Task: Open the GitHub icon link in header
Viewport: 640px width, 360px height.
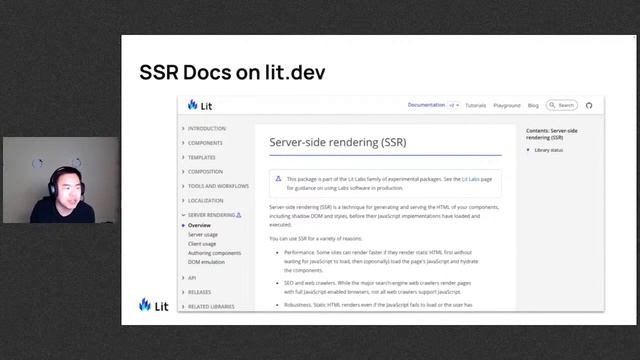Action: (x=589, y=105)
